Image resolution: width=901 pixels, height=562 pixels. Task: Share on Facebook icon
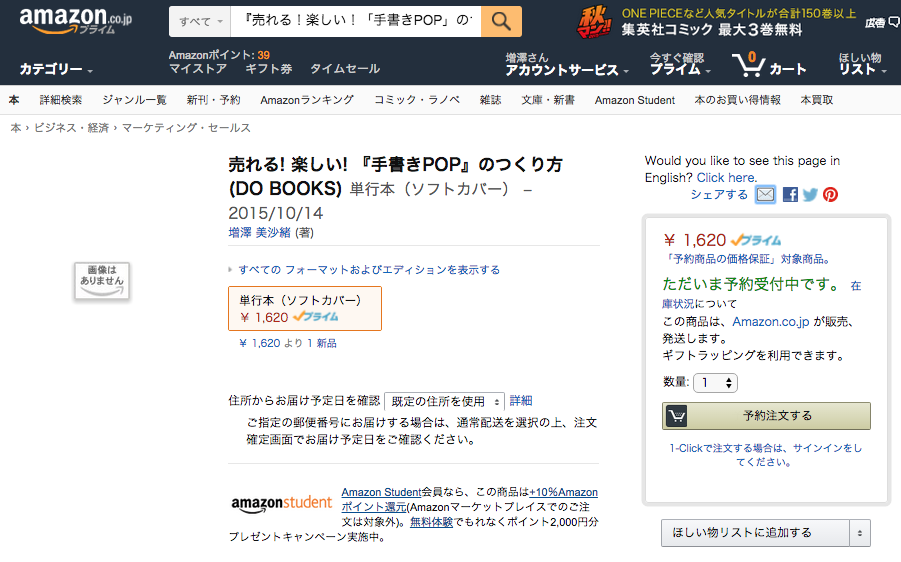click(790, 195)
